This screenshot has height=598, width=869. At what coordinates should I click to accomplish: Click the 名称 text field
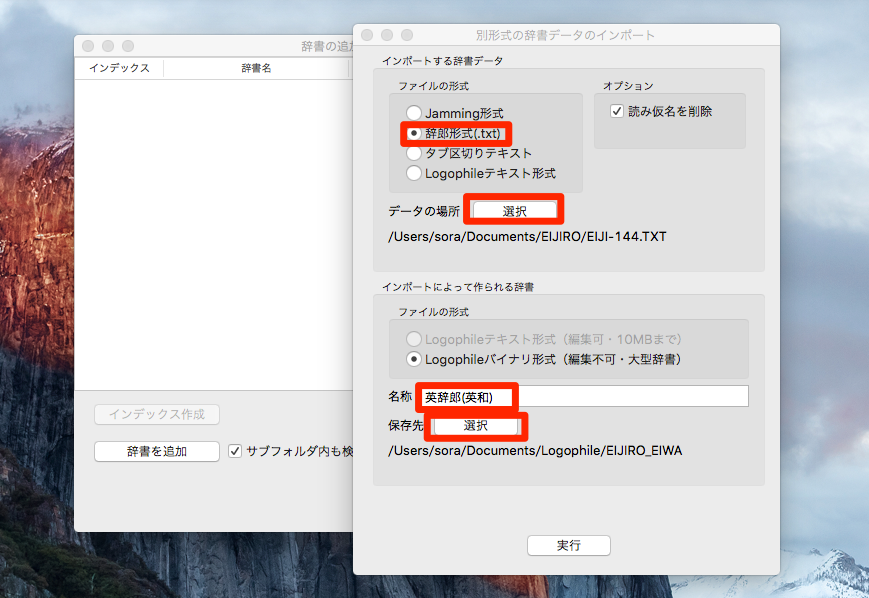[585, 396]
